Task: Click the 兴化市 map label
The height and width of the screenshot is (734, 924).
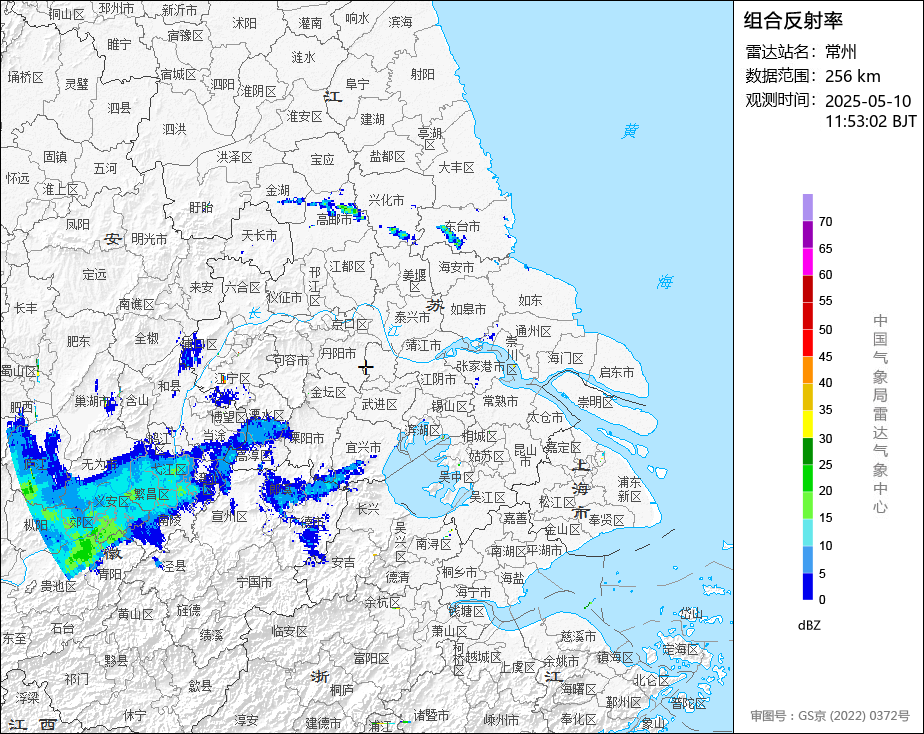Action: pos(387,200)
